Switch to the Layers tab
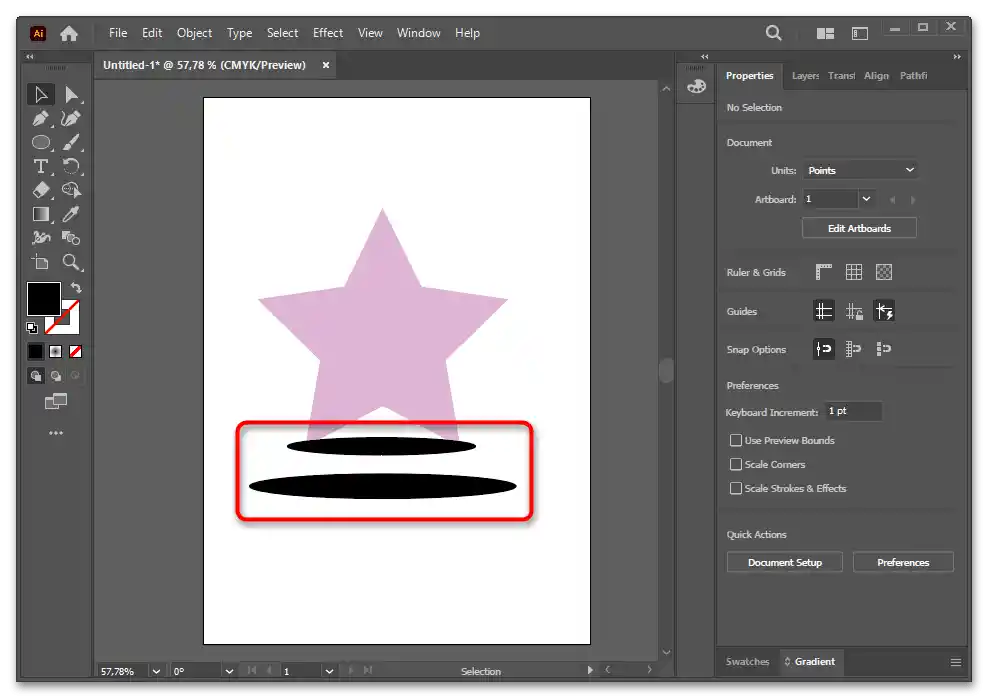This screenshot has width=988, height=698. [805, 76]
